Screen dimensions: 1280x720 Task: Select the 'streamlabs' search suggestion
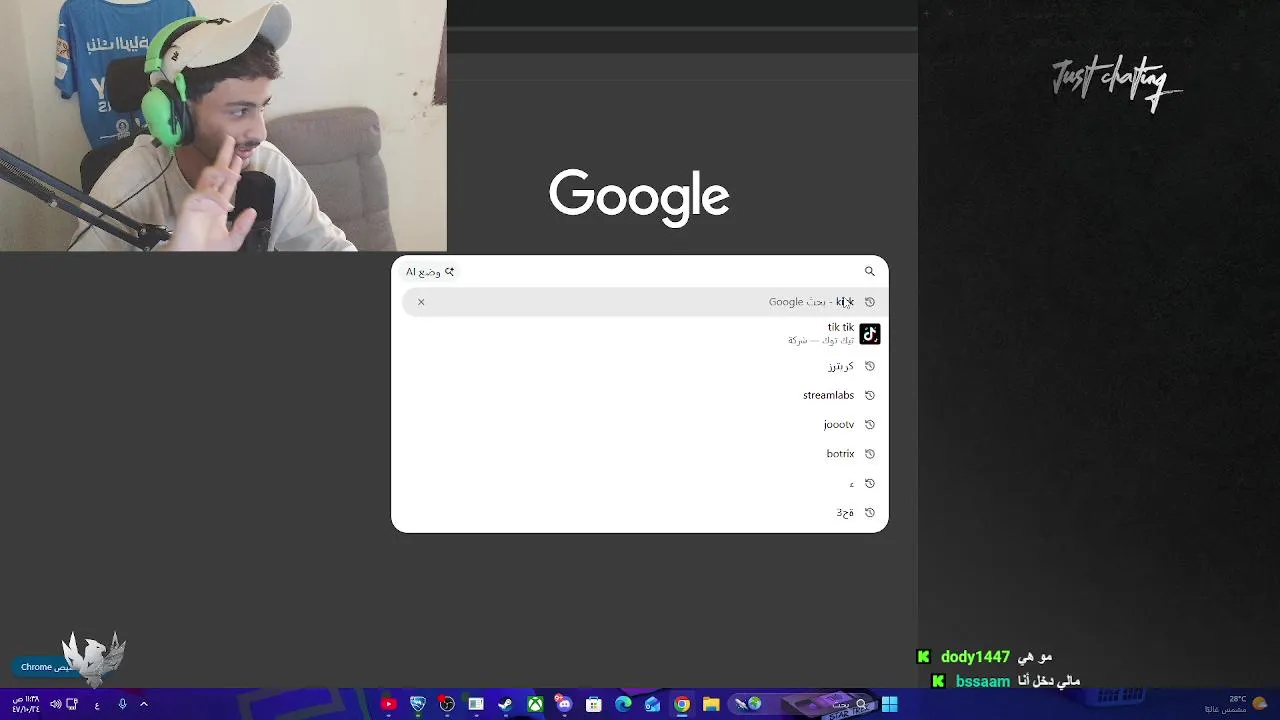click(x=640, y=395)
